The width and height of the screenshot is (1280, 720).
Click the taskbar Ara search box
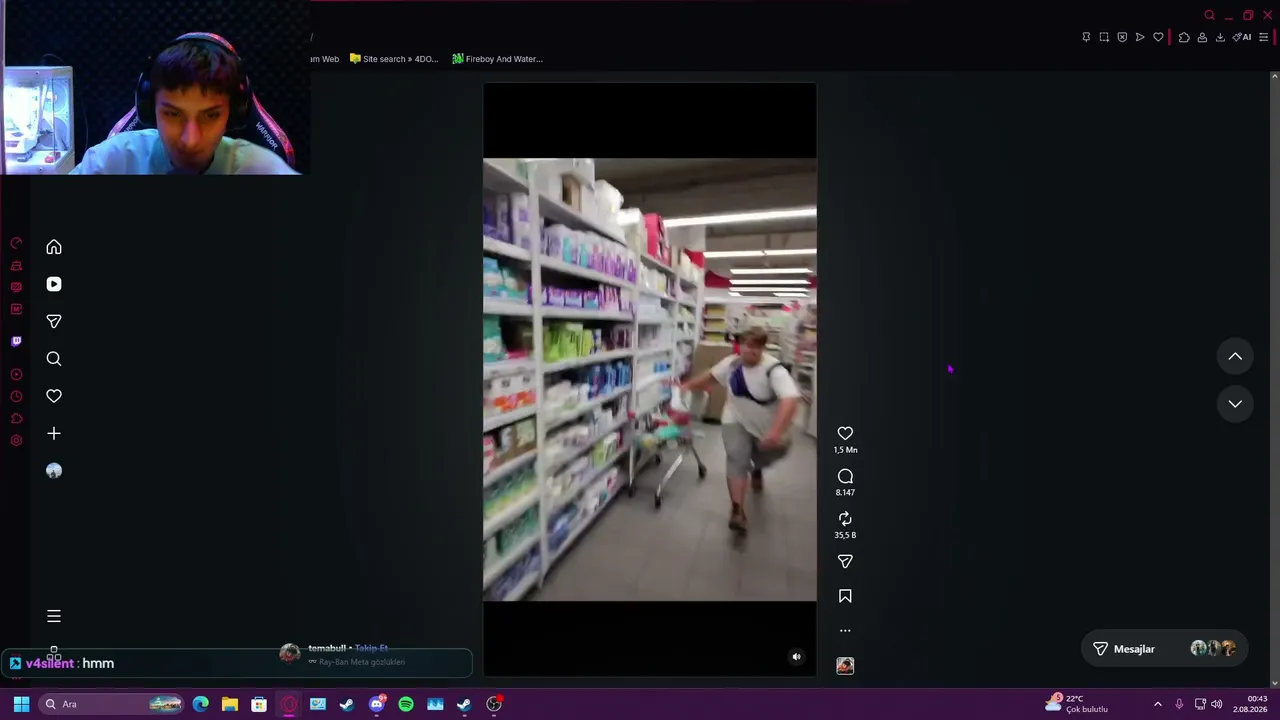point(112,704)
